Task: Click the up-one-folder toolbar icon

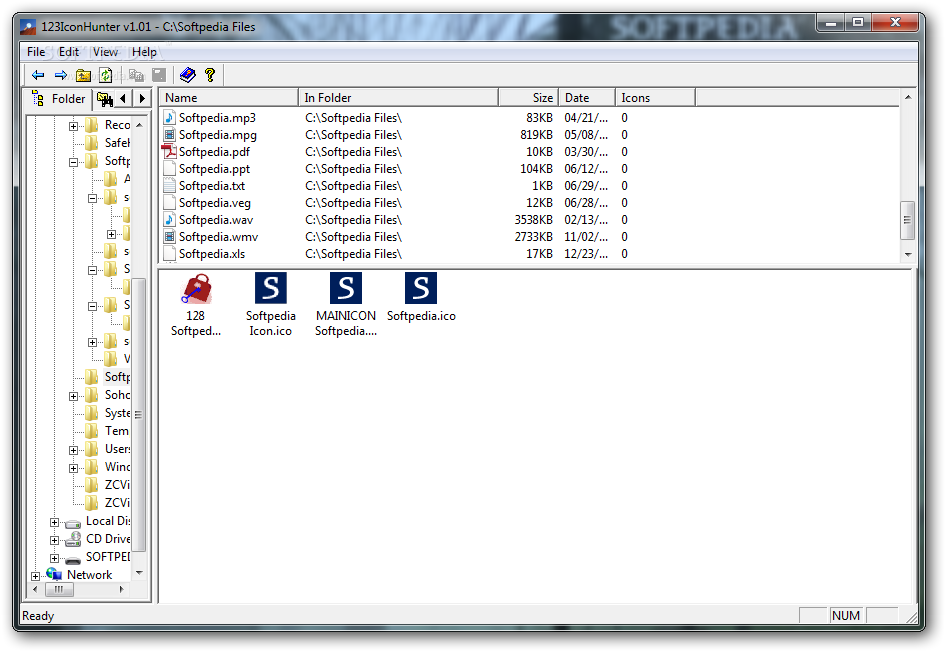Action: (83, 75)
